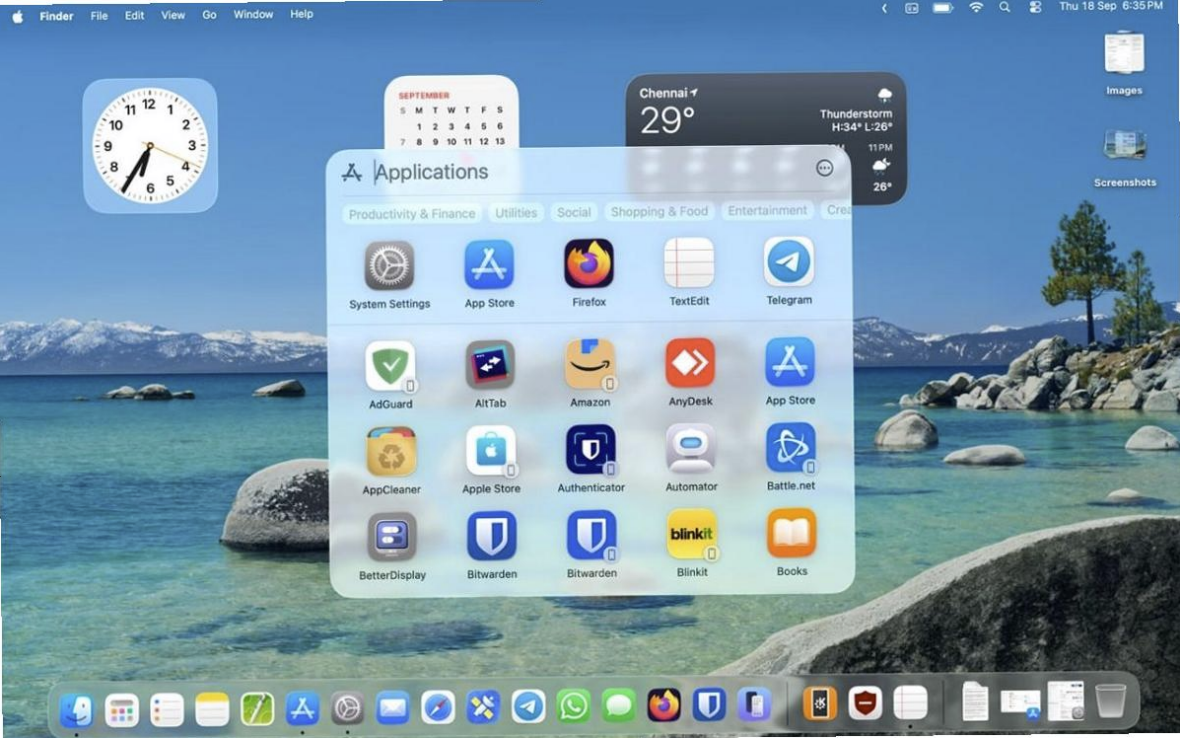Open the Amazon app

tap(590, 364)
